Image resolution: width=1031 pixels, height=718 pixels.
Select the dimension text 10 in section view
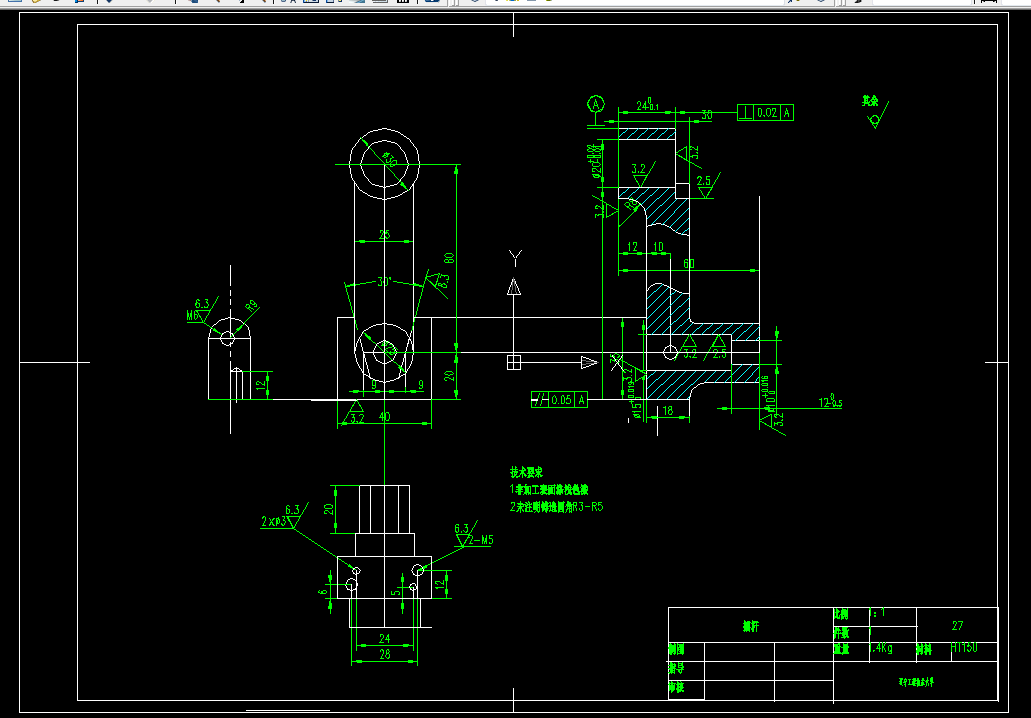pyautogui.click(x=658, y=247)
